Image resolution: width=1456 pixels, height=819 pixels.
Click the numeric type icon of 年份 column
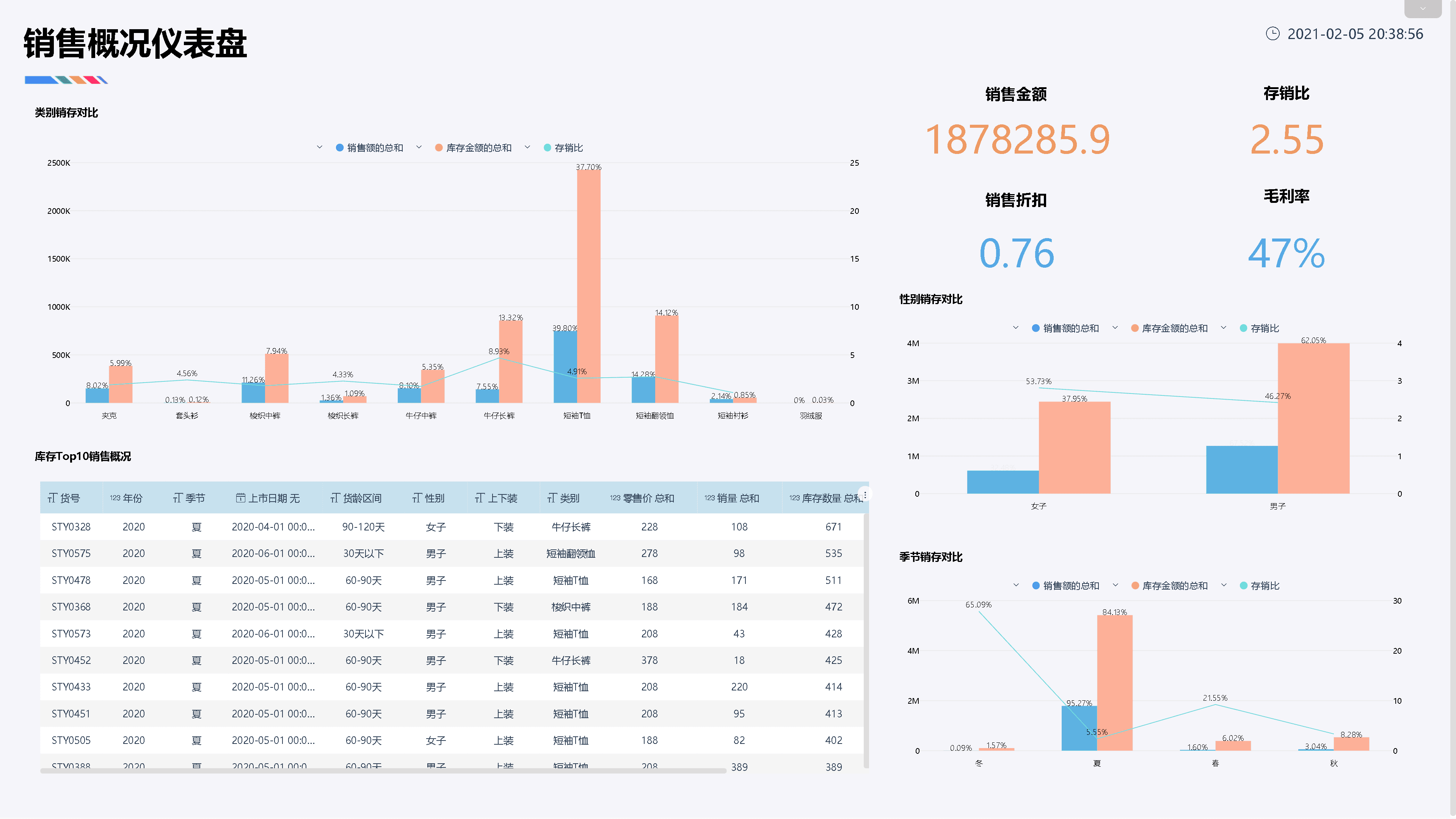(115, 498)
